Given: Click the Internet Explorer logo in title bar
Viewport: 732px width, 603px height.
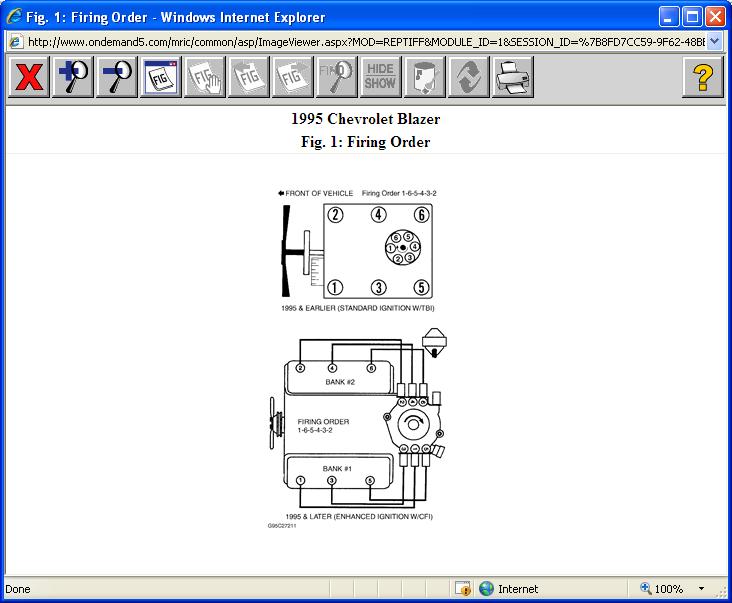Looking at the screenshot, I should (x=14, y=17).
